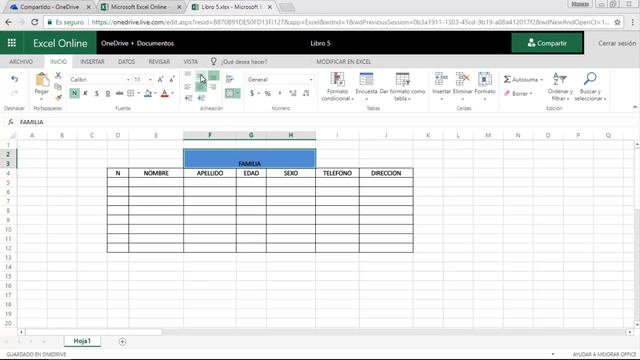
Task: Open Encuesta survey menu
Action: pos(366,87)
